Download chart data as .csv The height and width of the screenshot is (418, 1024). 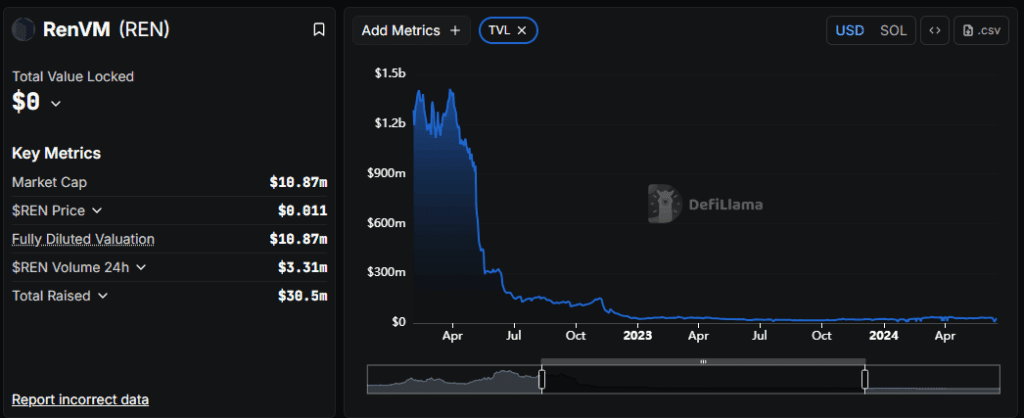pos(980,30)
